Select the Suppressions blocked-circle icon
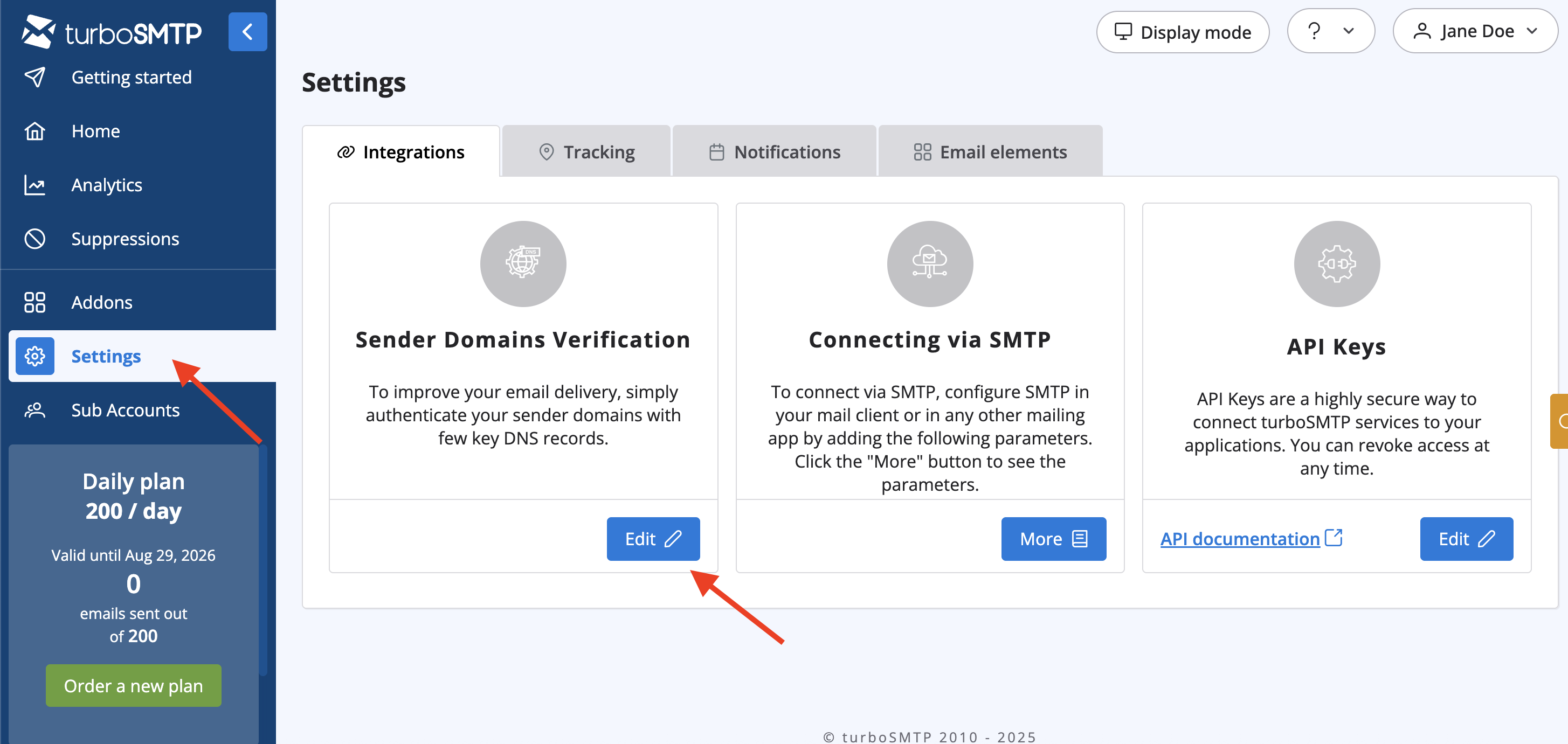 [34, 239]
